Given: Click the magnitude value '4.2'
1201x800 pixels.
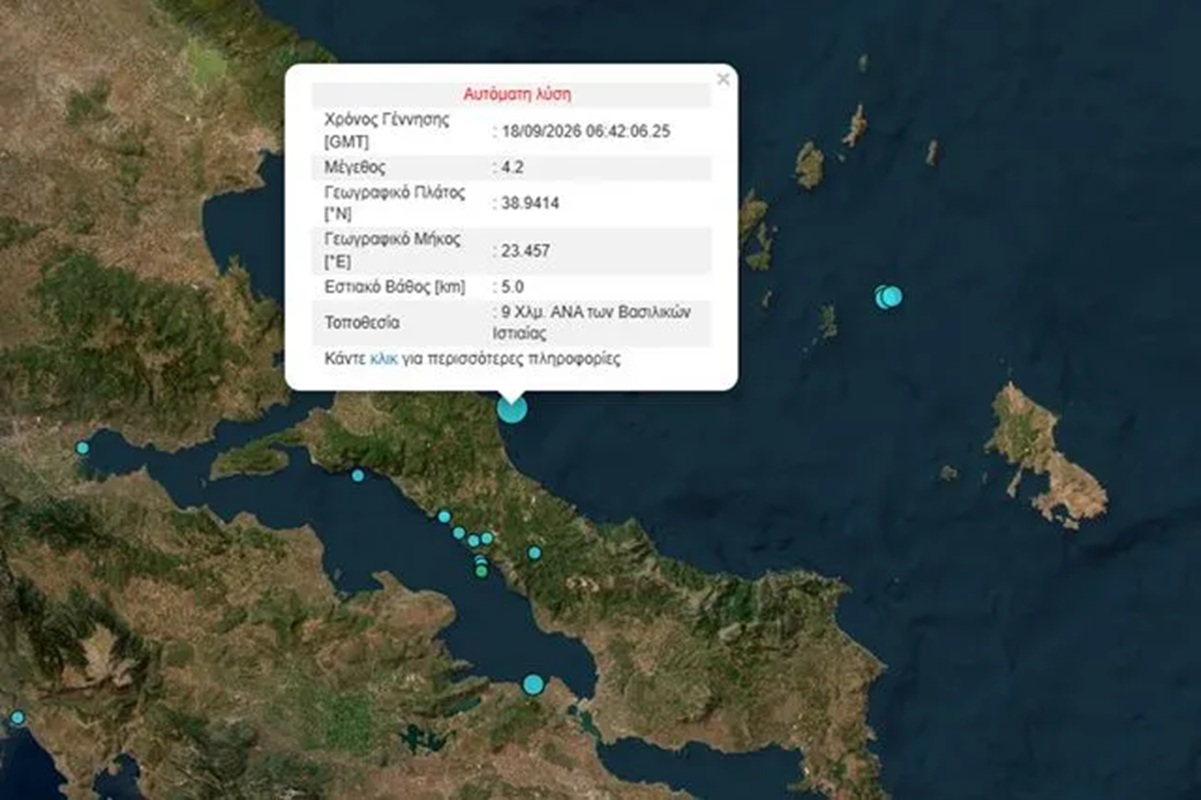Looking at the screenshot, I should [512, 167].
